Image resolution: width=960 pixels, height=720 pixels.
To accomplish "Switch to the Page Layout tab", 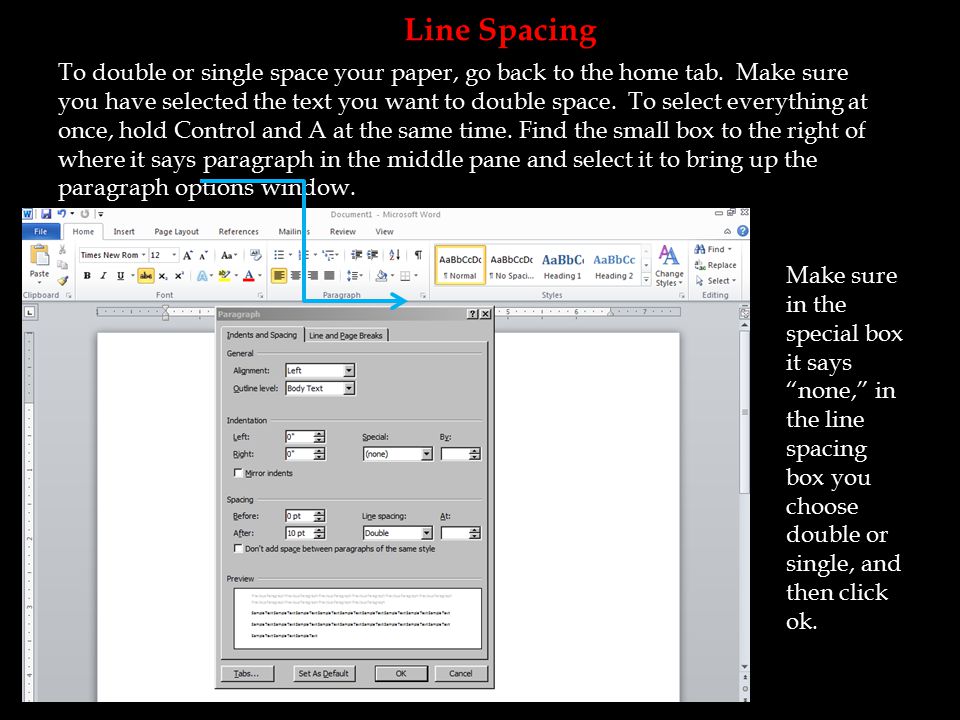I will click(176, 231).
